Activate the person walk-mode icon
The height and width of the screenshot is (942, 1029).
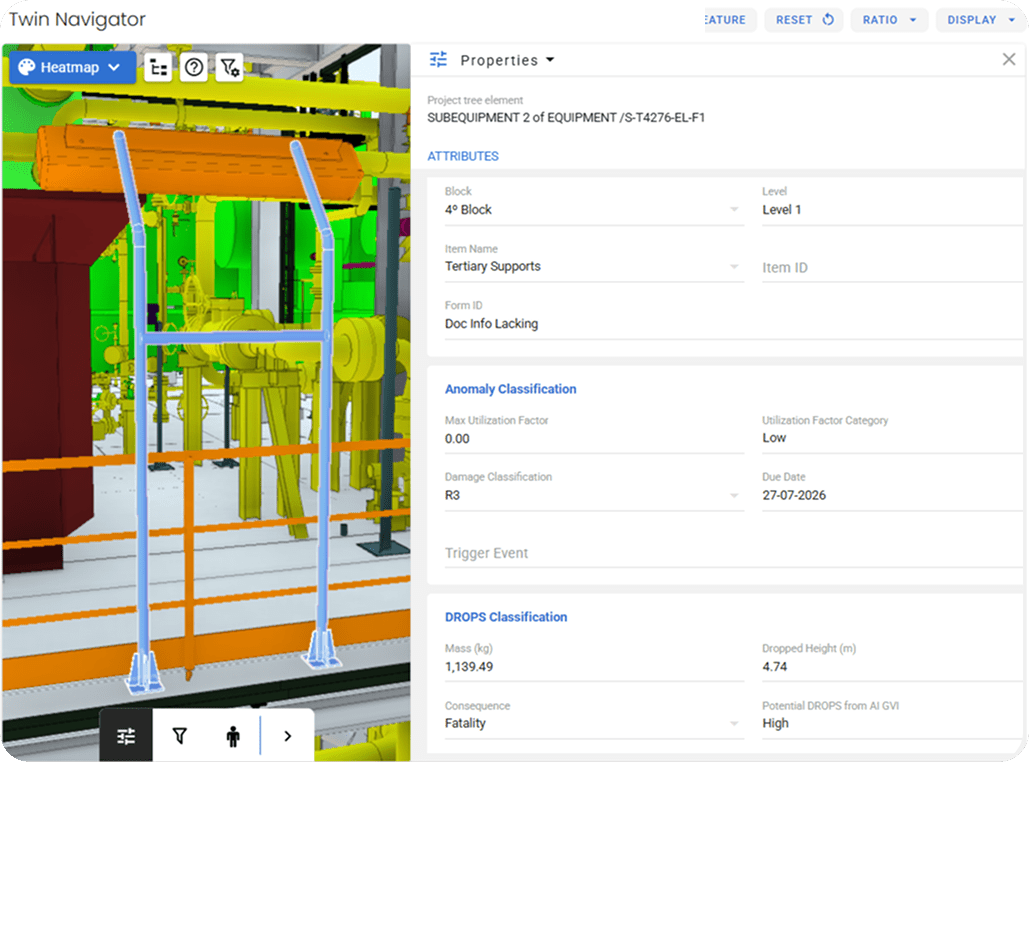click(x=233, y=736)
